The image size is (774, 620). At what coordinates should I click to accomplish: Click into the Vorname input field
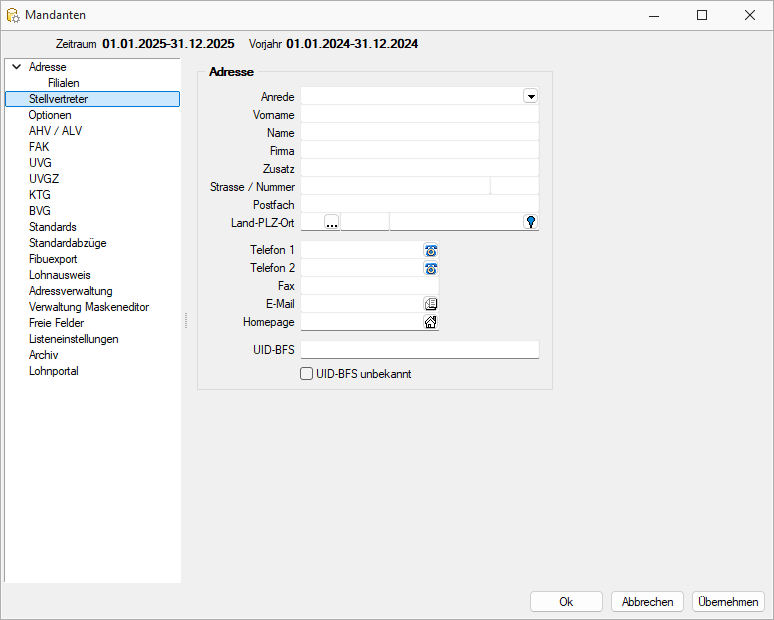click(x=420, y=115)
